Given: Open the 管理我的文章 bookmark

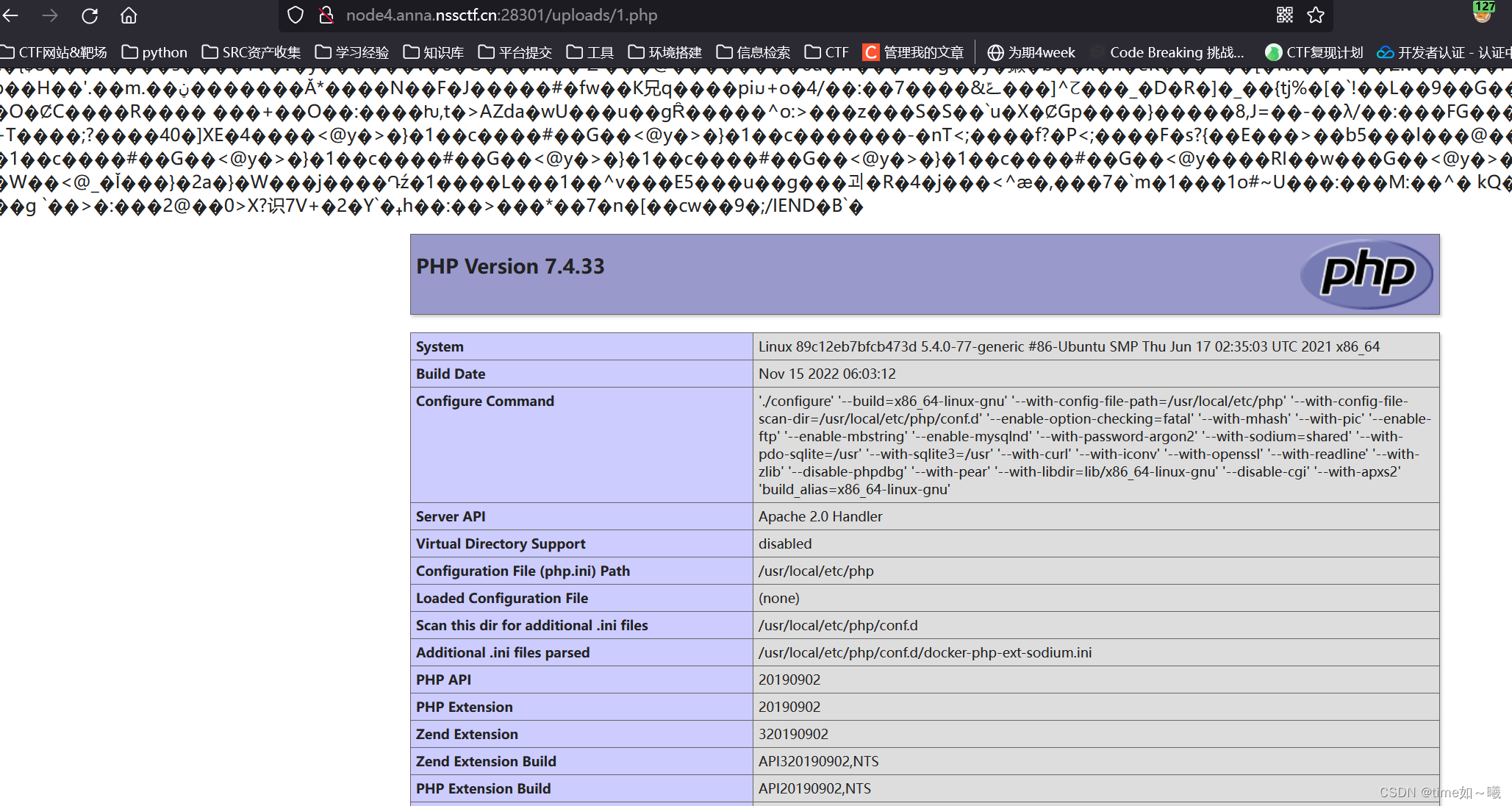Looking at the screenshot, I should (x=914, y=52).
